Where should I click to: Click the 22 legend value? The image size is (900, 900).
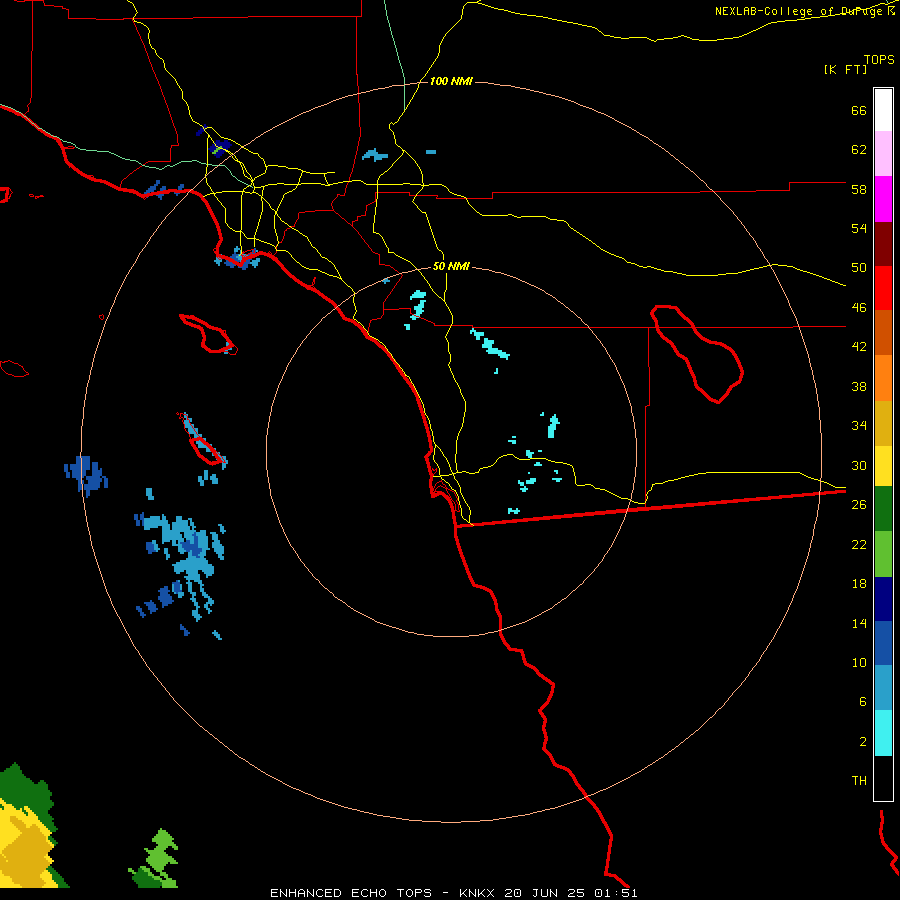[x=859, y=544]
